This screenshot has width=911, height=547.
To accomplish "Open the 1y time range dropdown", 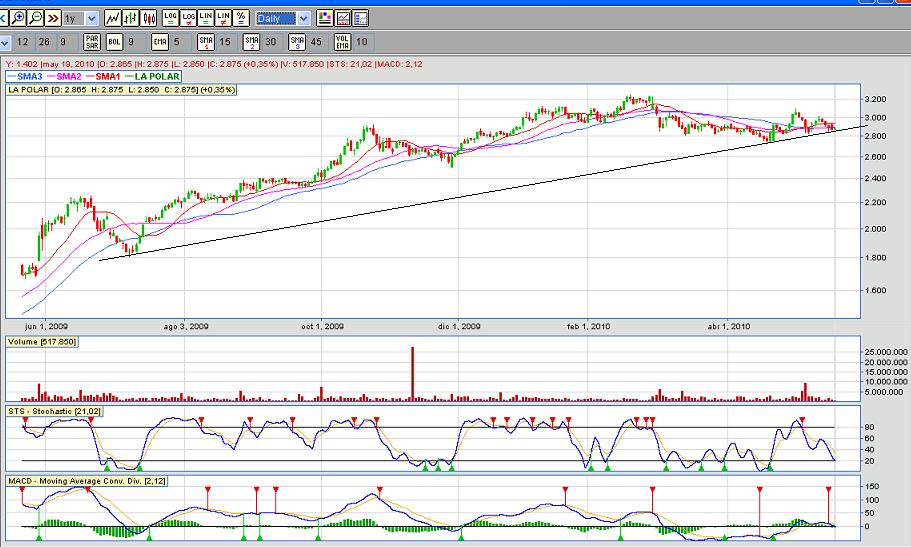I will click(x=91, y=18).
